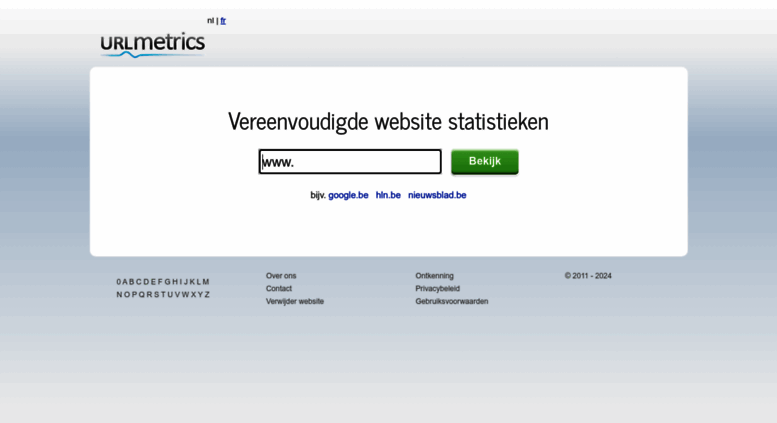The width and height of the screenshot is (777, 423).
Task: Open the Ontkenning link
Action: 435,276
